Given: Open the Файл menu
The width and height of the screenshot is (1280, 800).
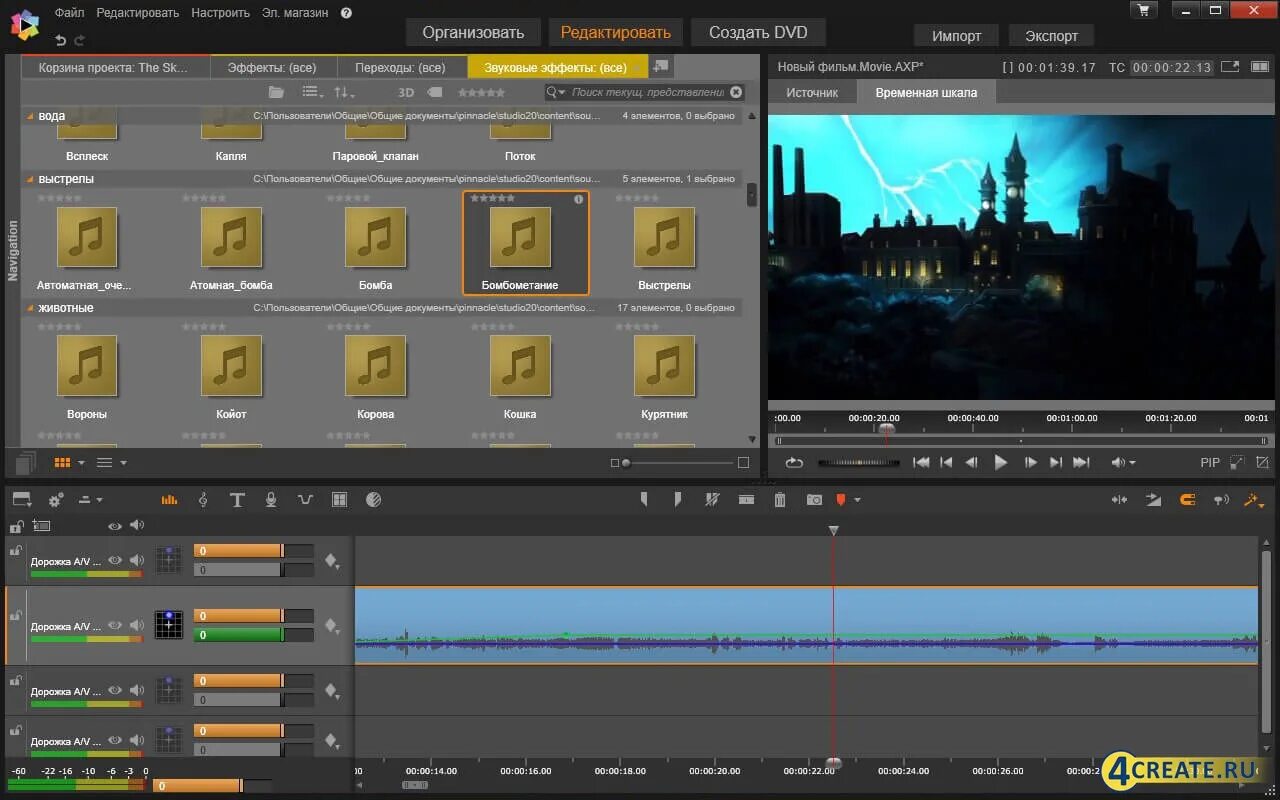Looking at the screenshot, I should pos(69,13).
